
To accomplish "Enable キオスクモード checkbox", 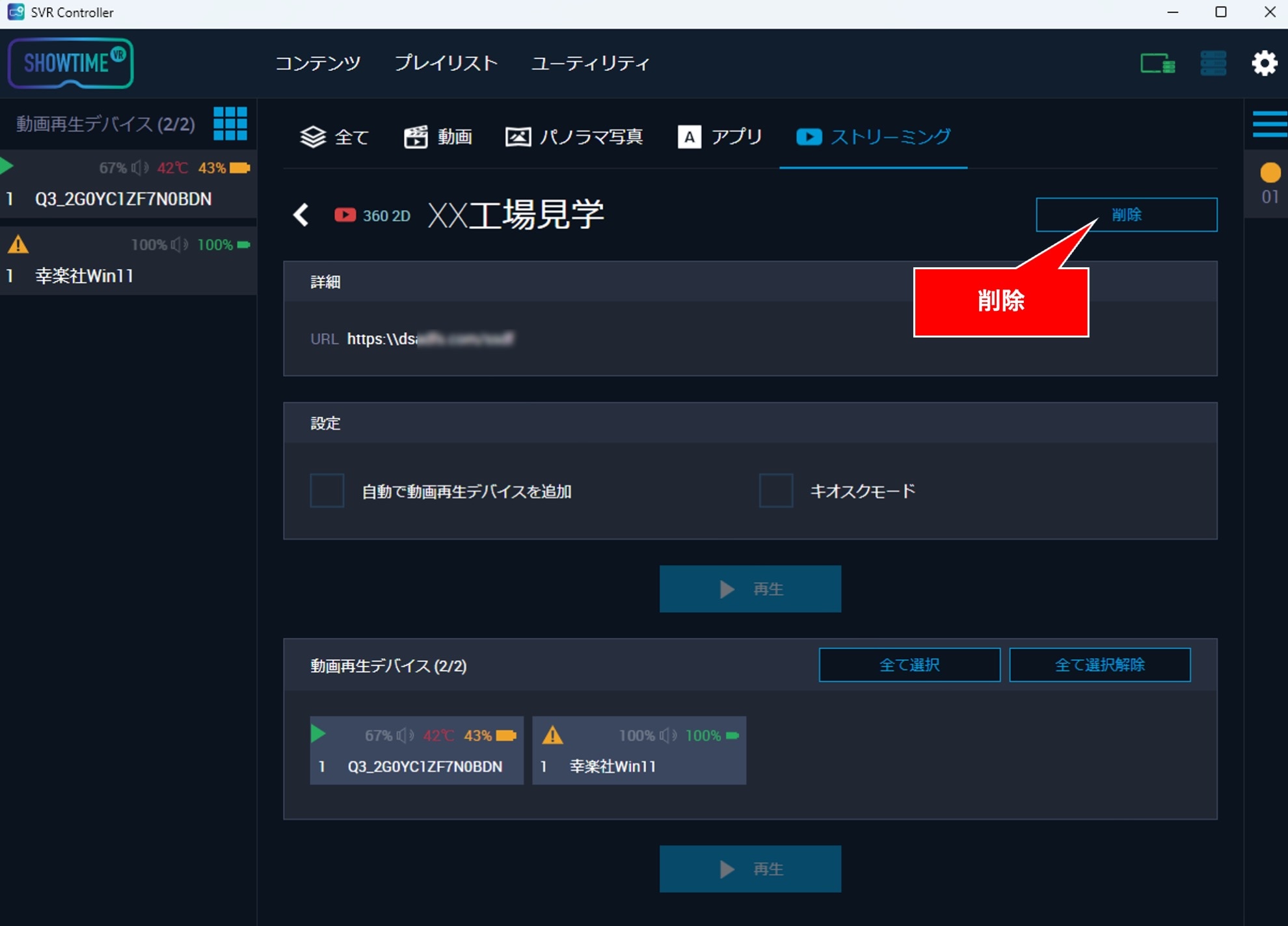I will click(776, 490).
